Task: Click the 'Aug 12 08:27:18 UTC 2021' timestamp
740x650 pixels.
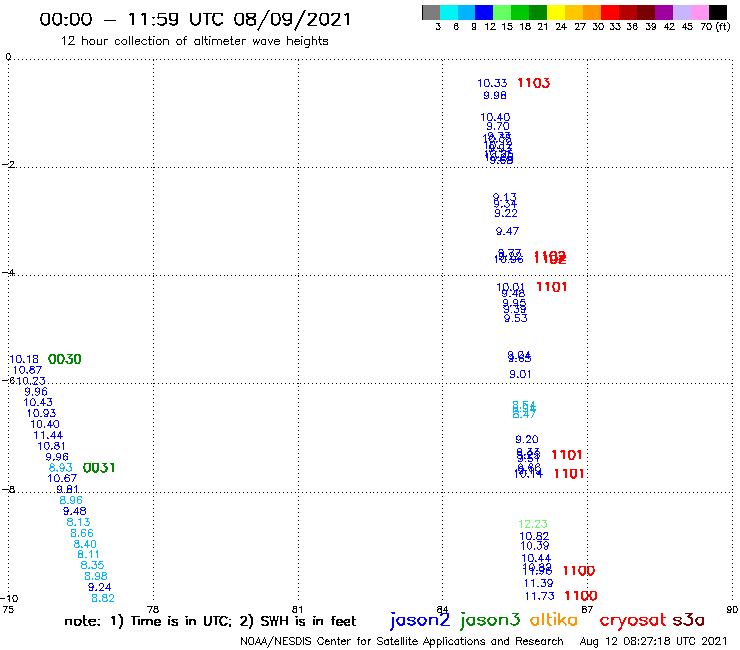Action: (654, 641)
